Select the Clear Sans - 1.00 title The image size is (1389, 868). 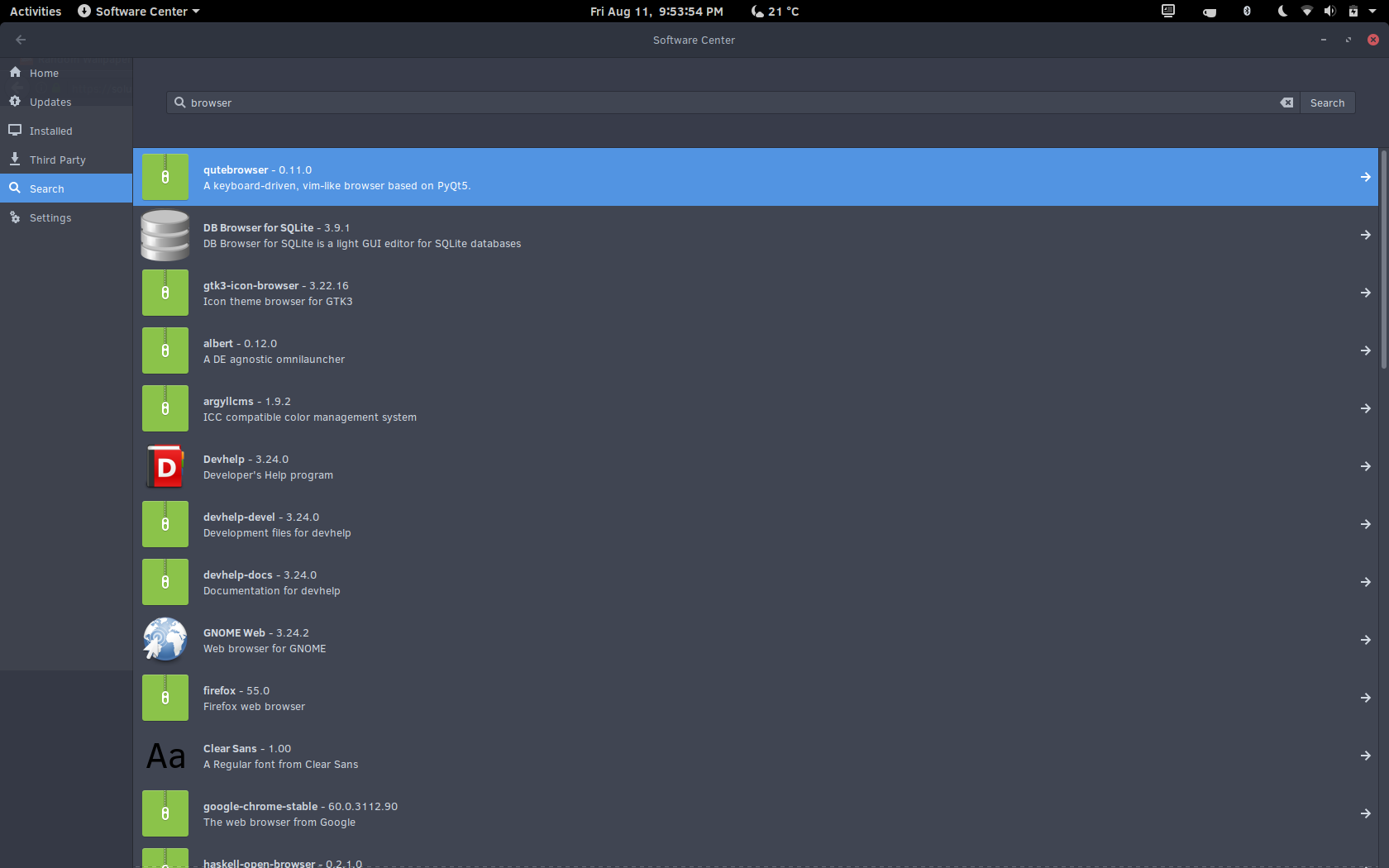tap(246, 748)
